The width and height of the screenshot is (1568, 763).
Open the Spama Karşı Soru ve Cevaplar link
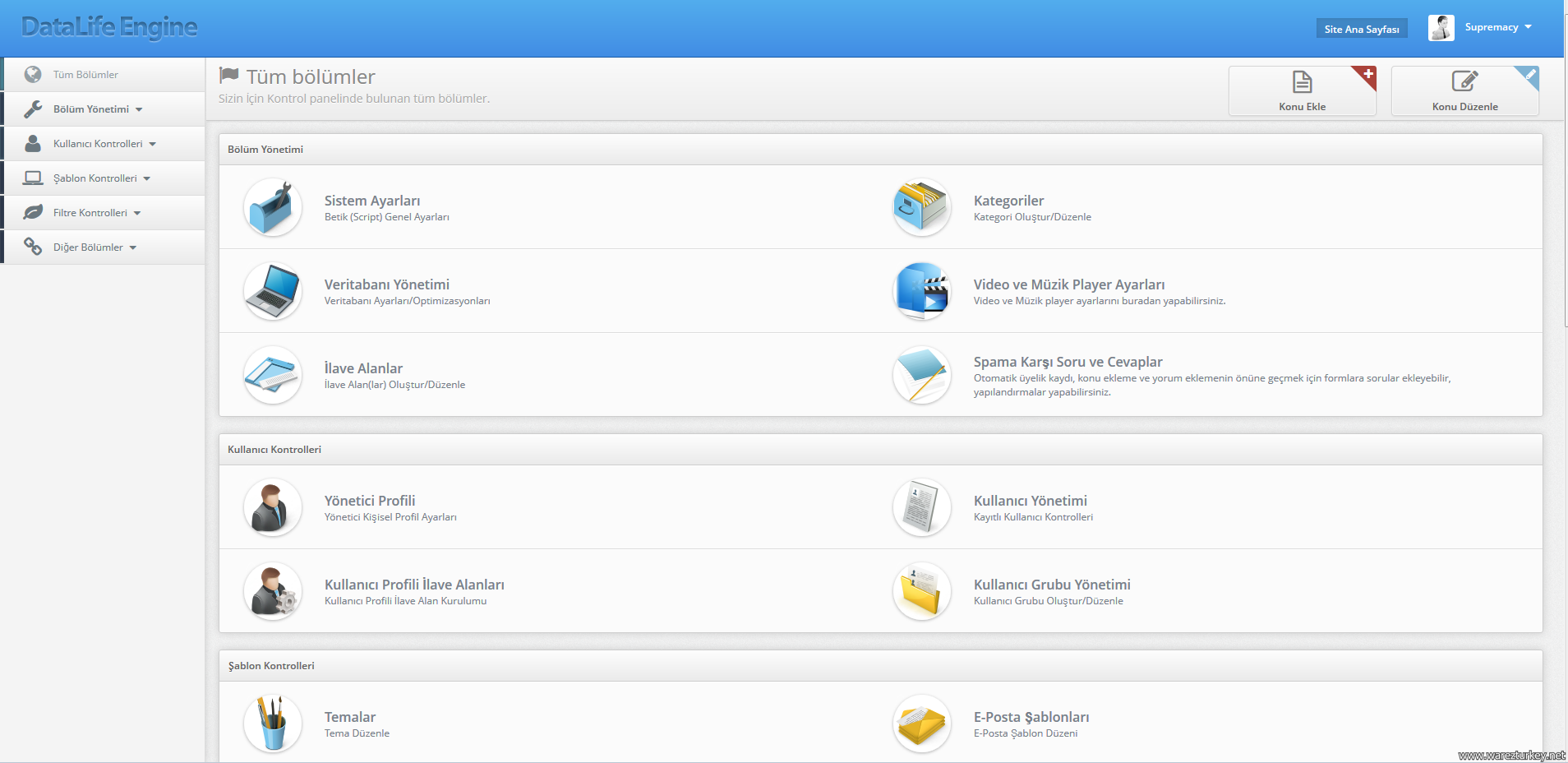[x=1068, y=362]
